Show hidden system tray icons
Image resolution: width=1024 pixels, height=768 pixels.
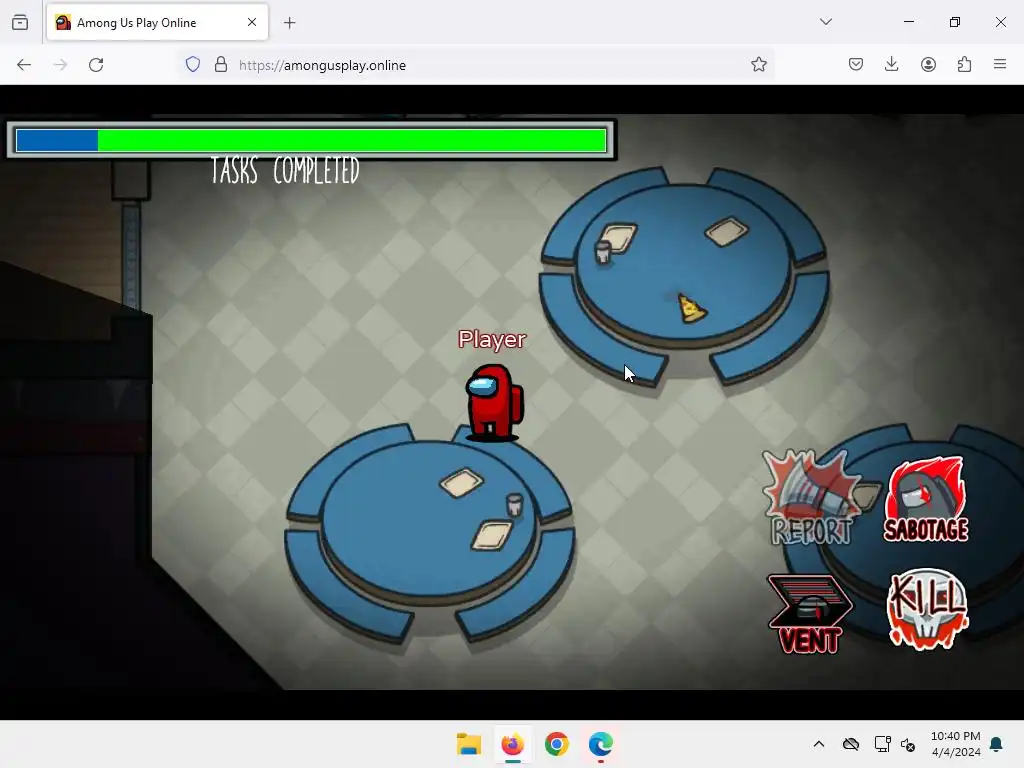pos(818,744)
